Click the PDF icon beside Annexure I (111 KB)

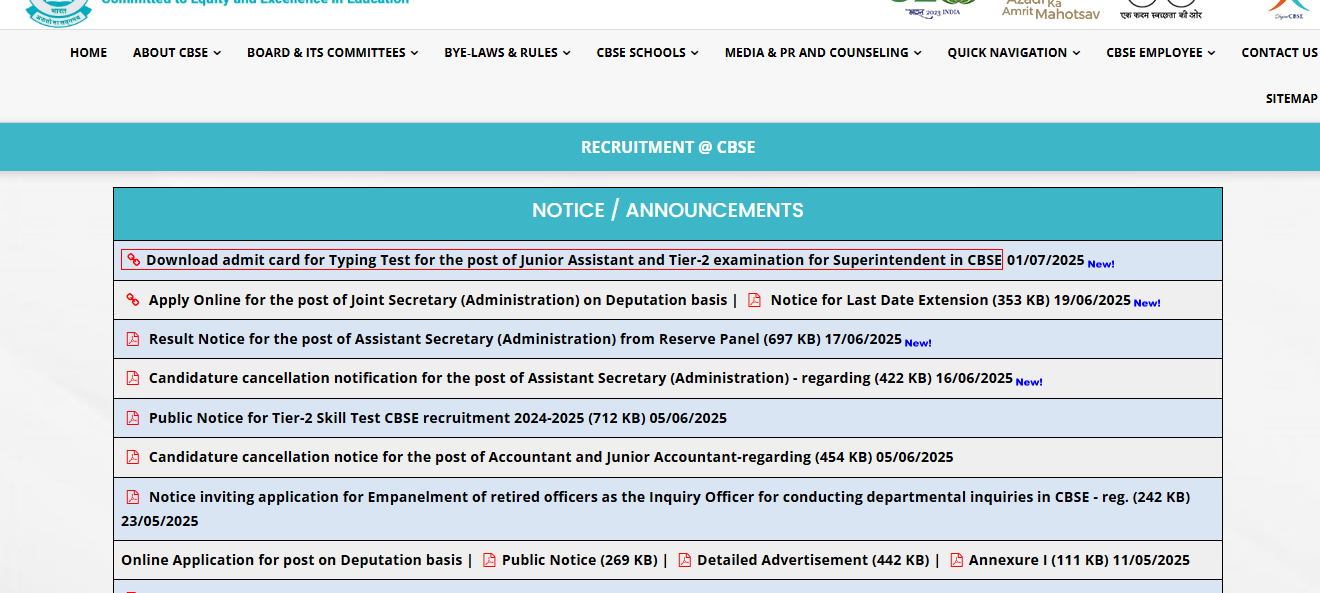[956, 560]
